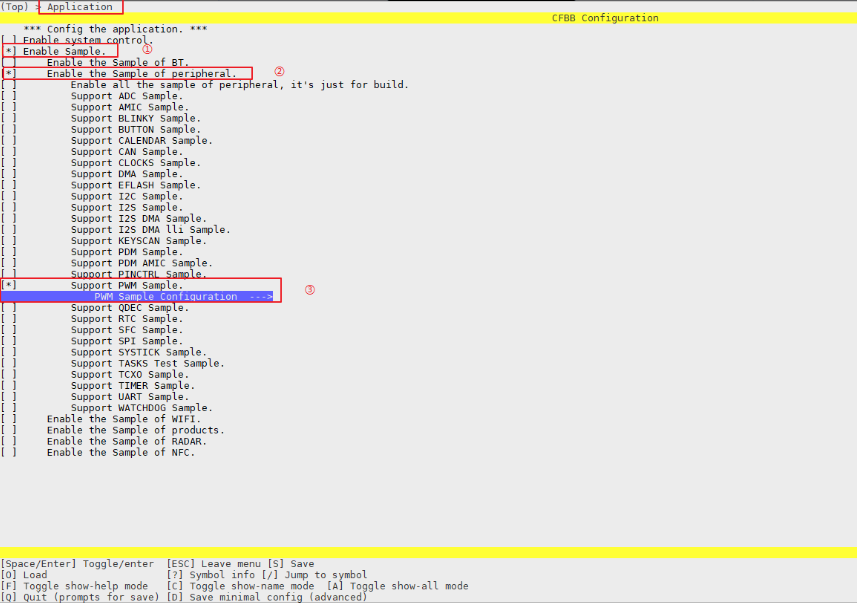Select Support SPI Sample entry
Image resolution: width=857 pixels, height=603 pixels.
(x=126, y=341)
